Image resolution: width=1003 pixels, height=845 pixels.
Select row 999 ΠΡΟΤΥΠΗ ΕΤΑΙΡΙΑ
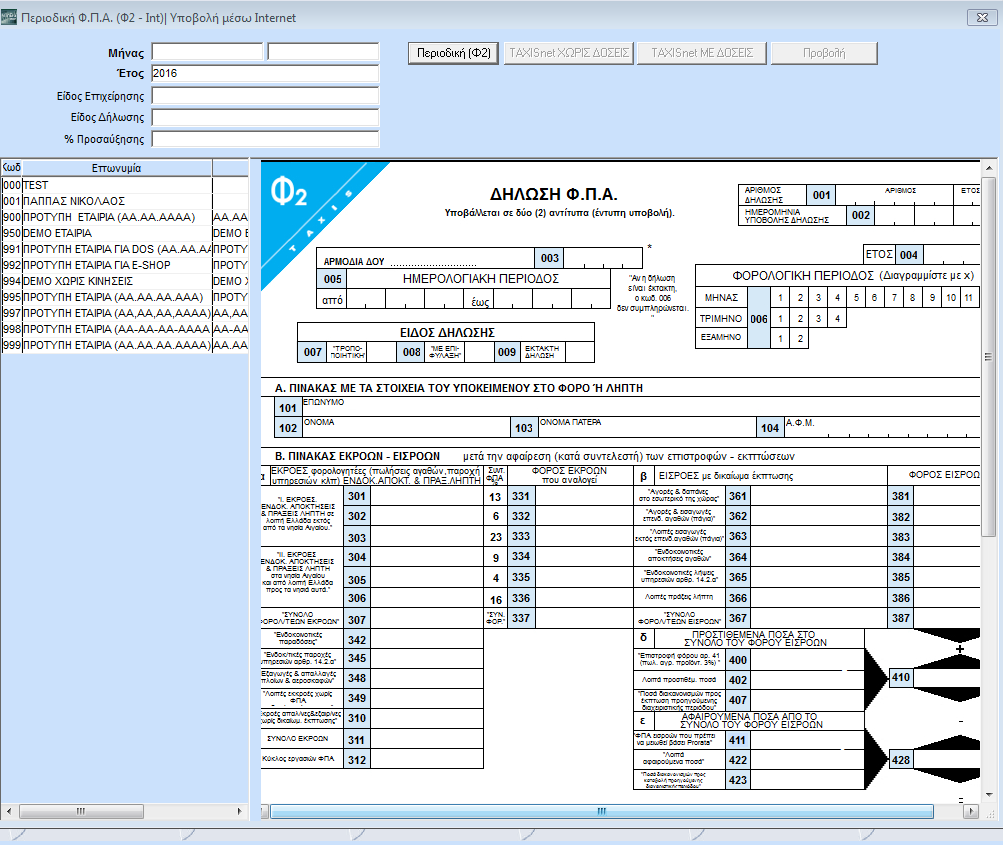click(125, 345)
